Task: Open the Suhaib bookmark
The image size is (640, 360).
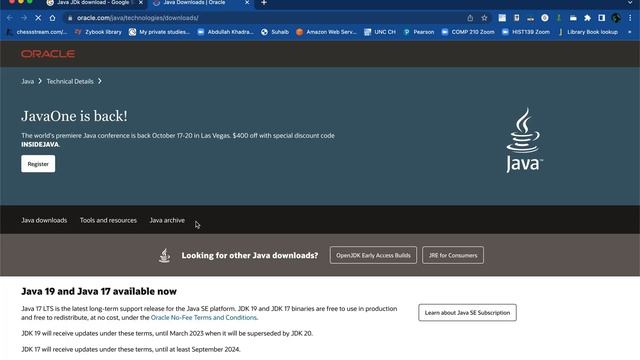Action: (x=275, y=32)
